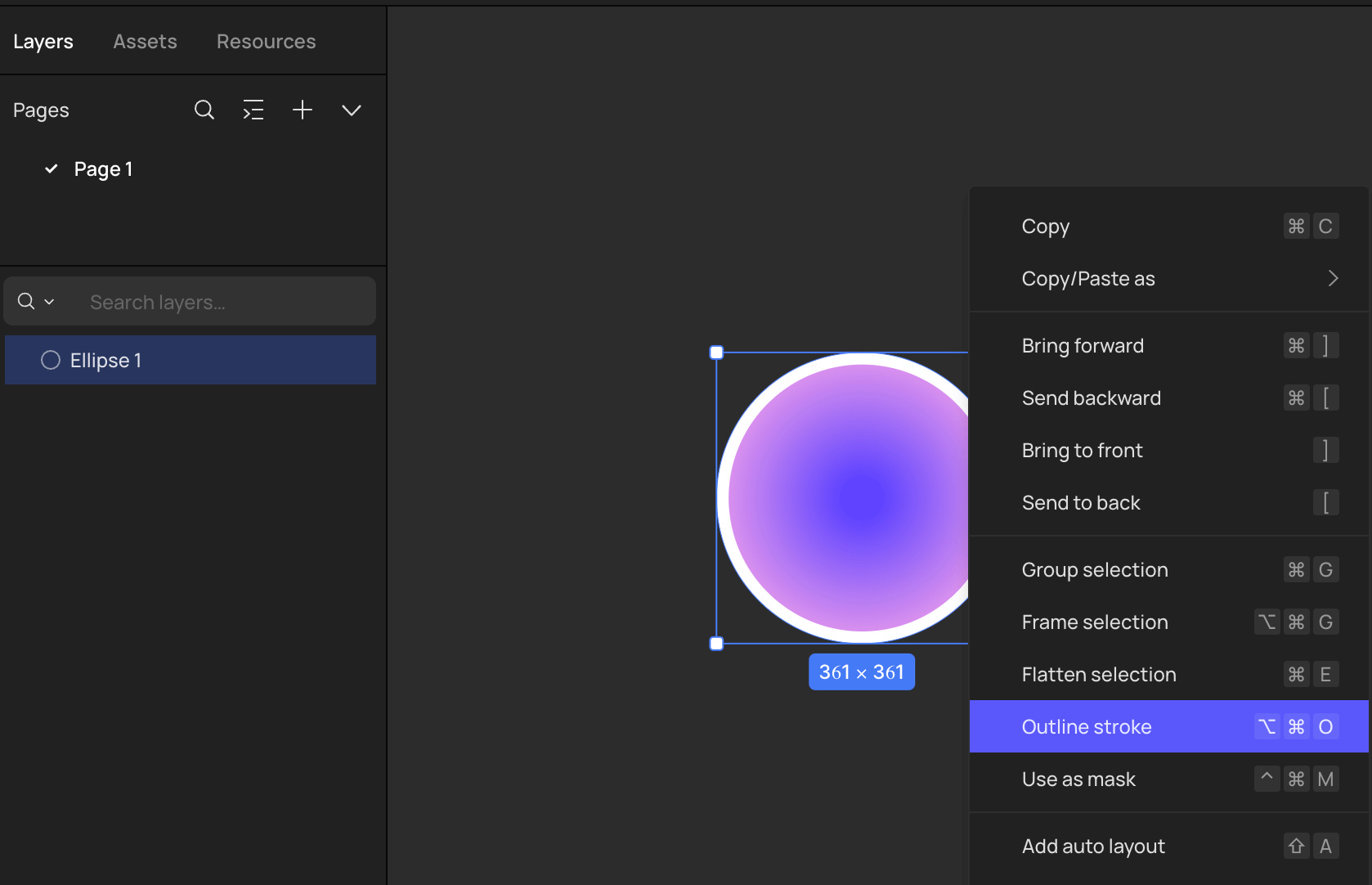Click the gradient ellipse on canvas
Screen dimensions: 1372x885
843,498
